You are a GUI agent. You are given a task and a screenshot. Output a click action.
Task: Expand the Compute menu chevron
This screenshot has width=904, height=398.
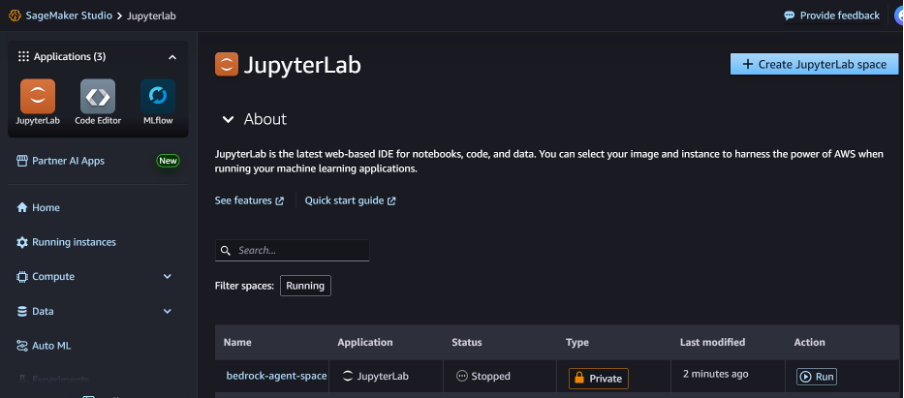point(167,277)
